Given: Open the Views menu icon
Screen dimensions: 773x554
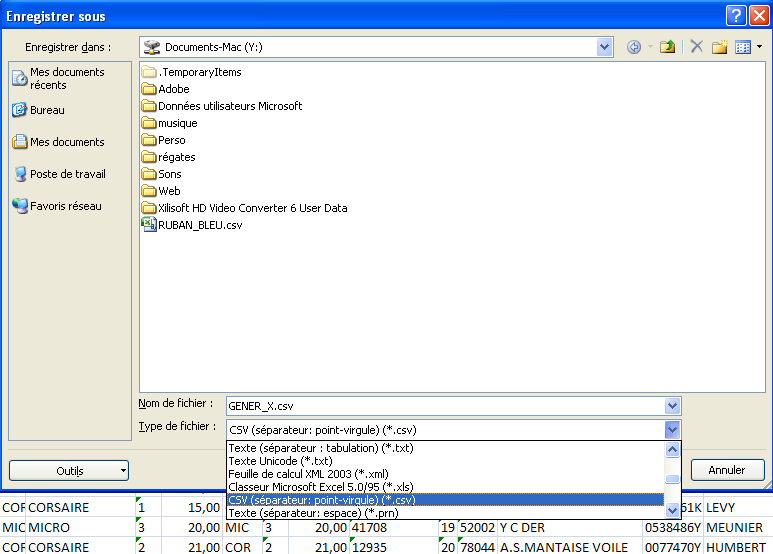Looking at the screenshot, I should click(x=743, y=47).
